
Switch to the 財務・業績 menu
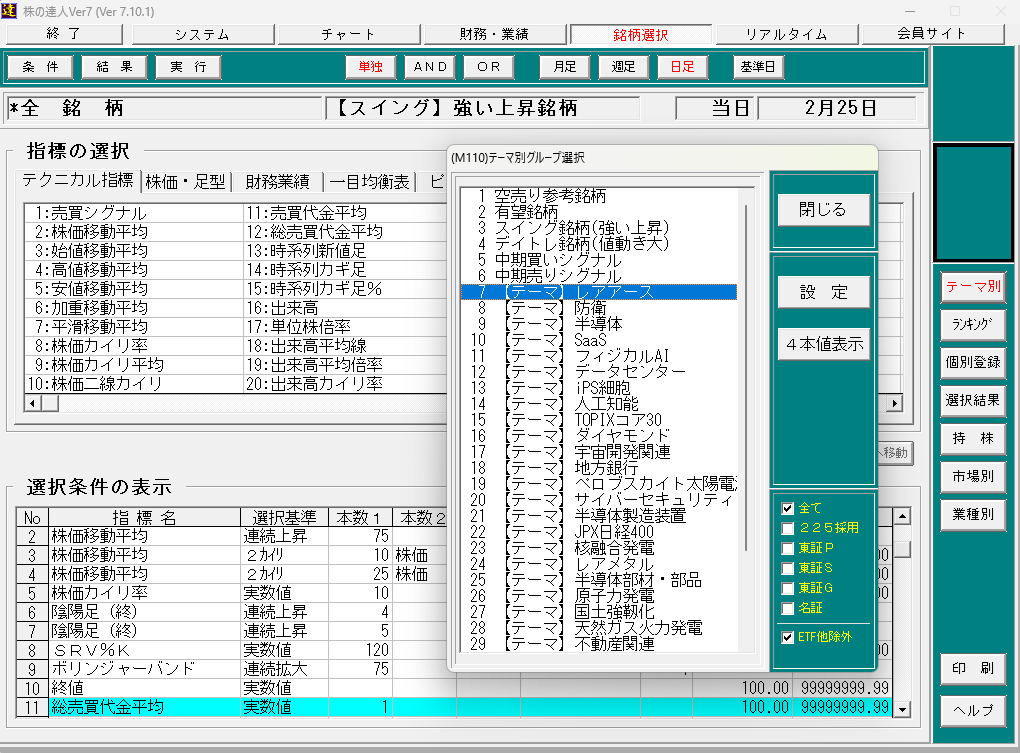pyautogui.click(x=494, y=34)
